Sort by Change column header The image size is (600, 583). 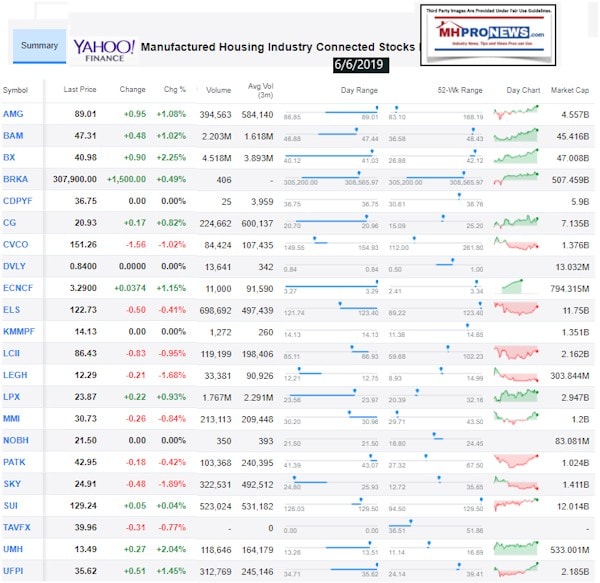[132, 90]
